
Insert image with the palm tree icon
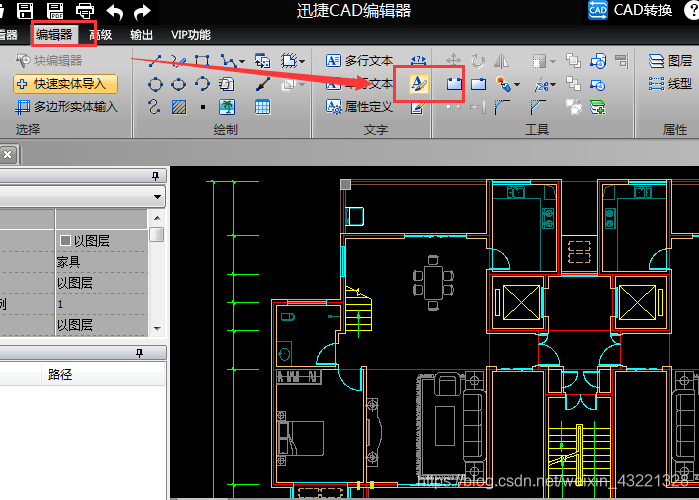227,107
